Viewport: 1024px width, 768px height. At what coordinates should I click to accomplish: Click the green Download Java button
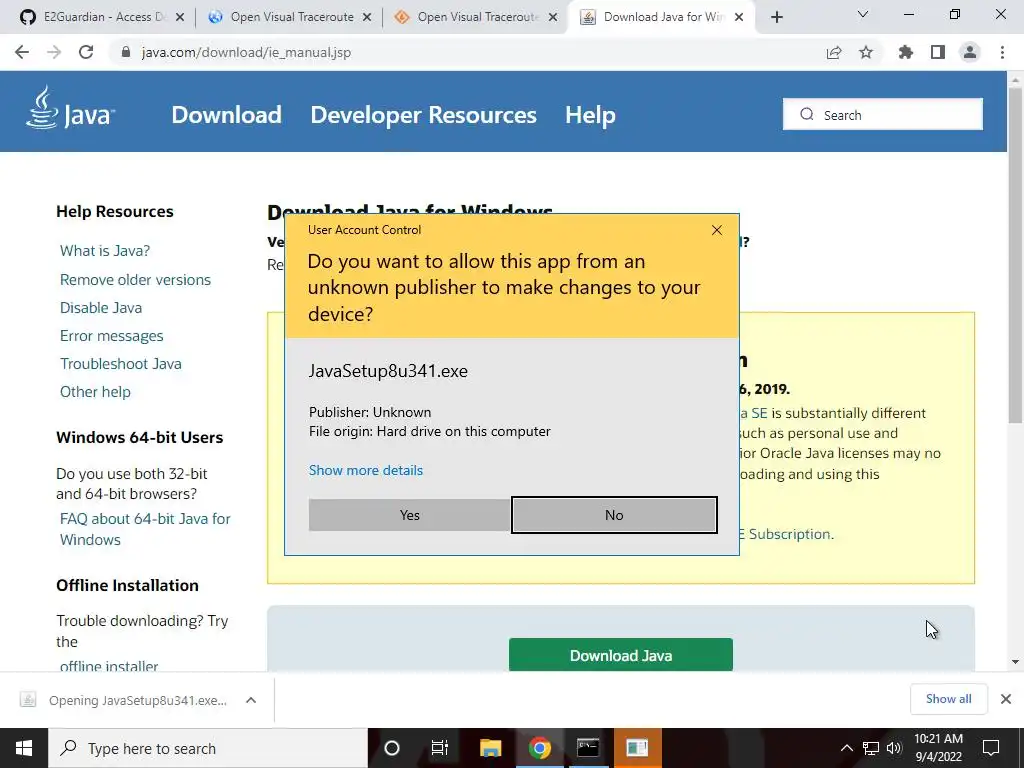[x=620, y=655]
